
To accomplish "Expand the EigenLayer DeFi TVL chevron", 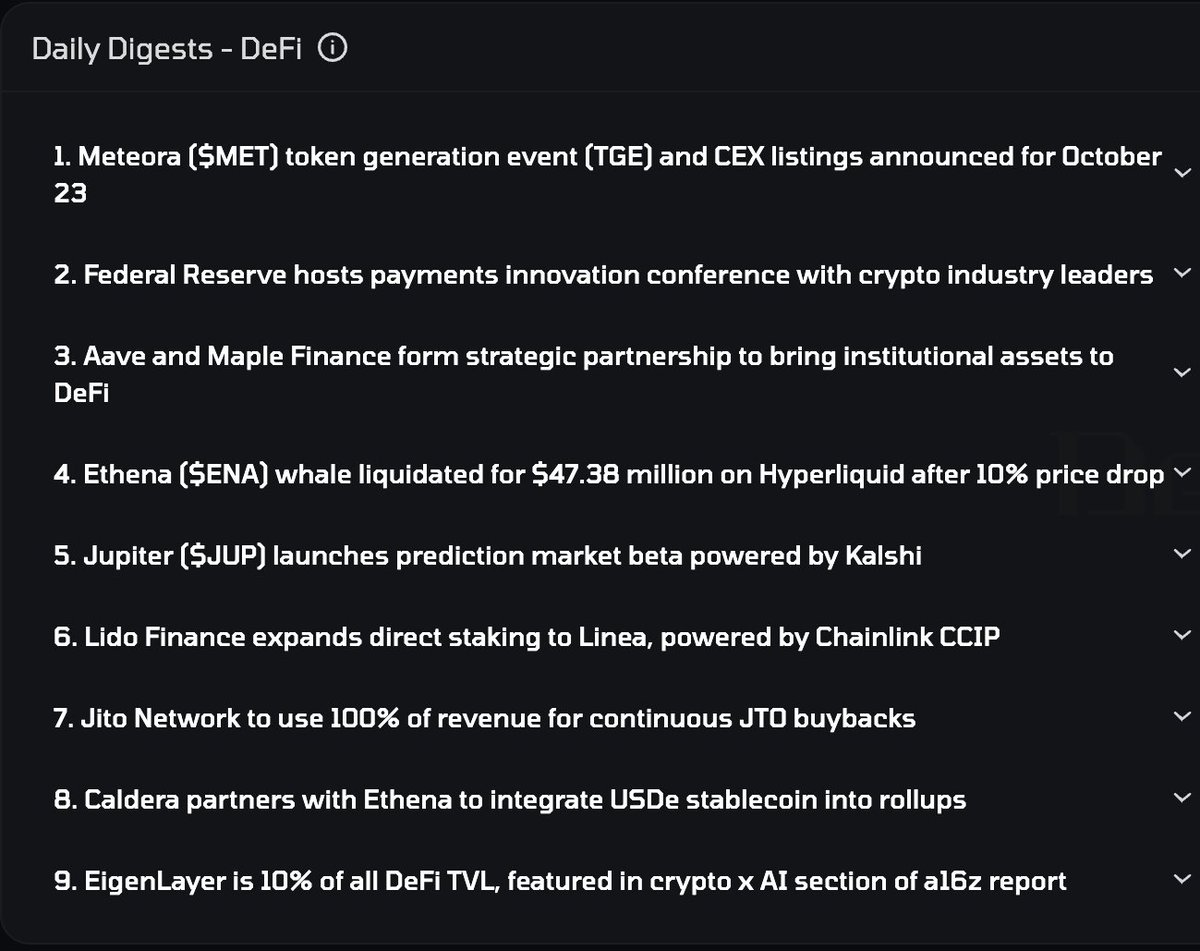I will (1182, 880).
